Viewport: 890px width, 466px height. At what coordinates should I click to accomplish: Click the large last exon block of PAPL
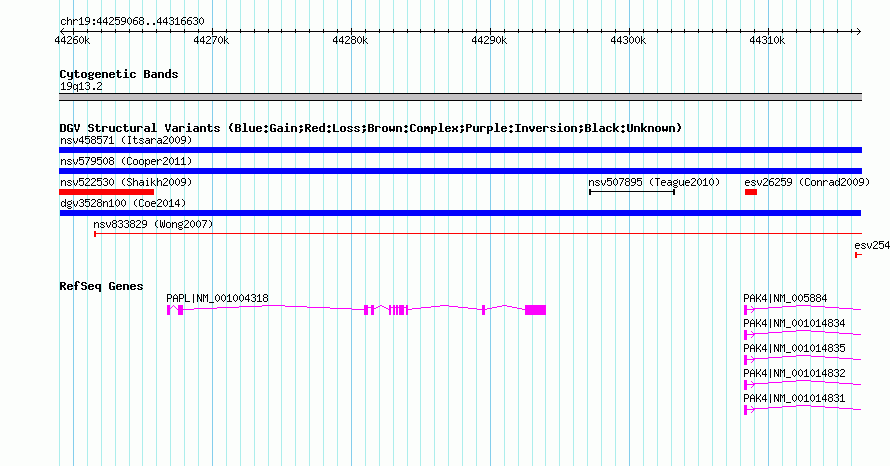point(535,310)
